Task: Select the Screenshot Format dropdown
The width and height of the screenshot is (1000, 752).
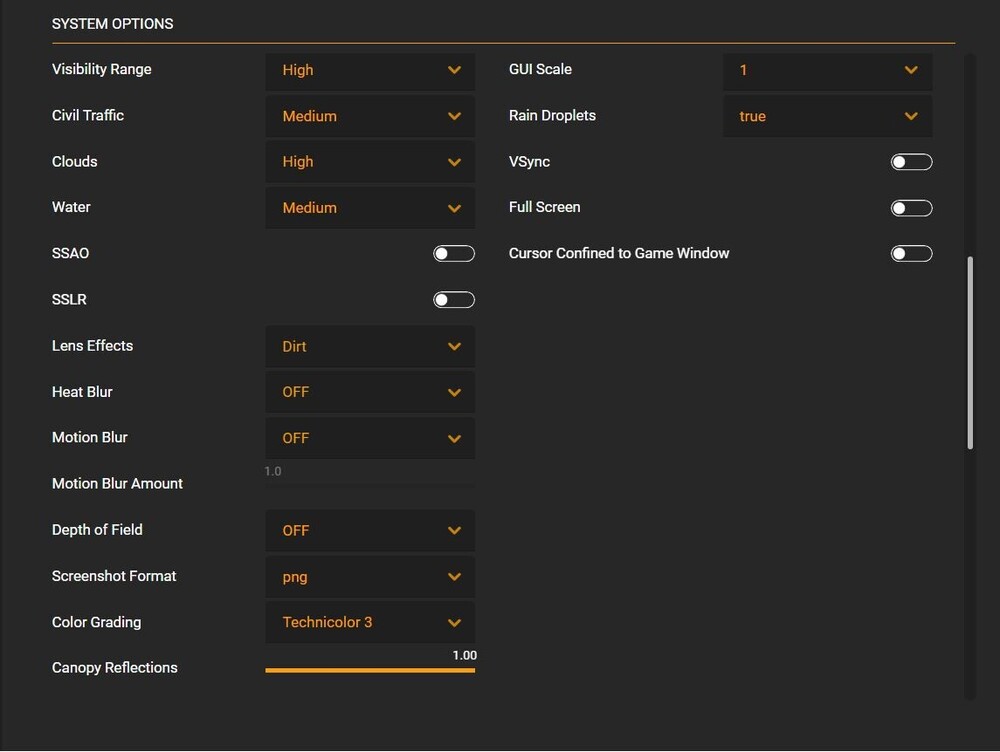Action: (x=369, y=576)
